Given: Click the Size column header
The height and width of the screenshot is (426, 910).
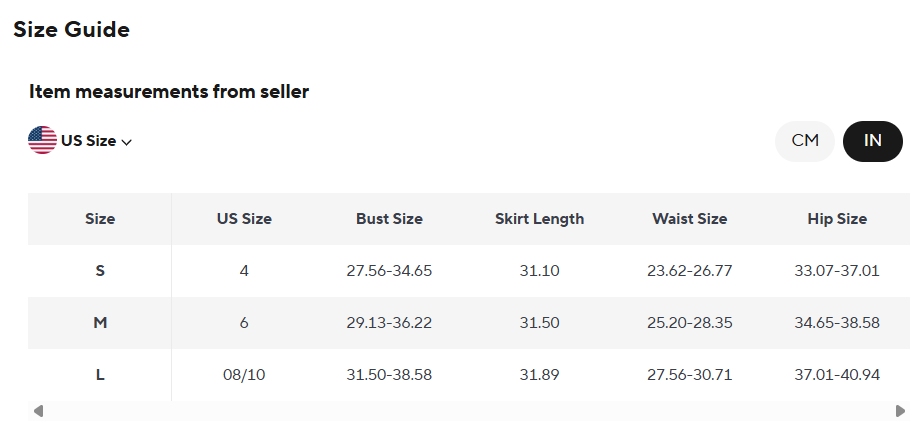Looking at the screenshot, I should (x=100, y=219).
